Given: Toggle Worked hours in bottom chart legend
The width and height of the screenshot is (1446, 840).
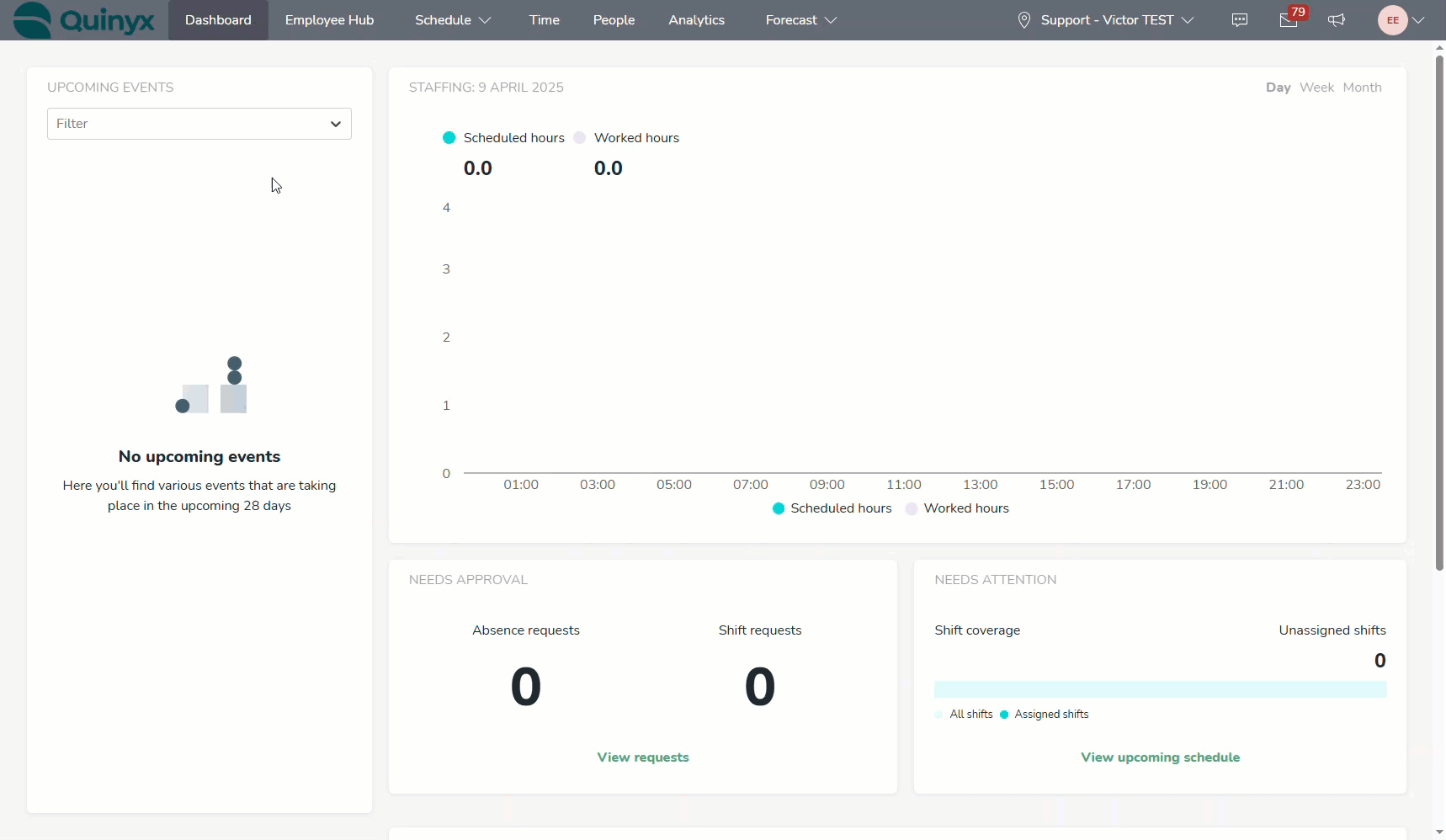Looking at the screenshot, I should (x=957, y=508).
